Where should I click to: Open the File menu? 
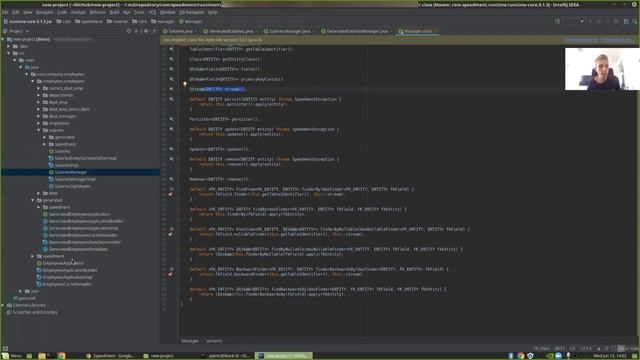pyautogui.click(x=5, y=12)
